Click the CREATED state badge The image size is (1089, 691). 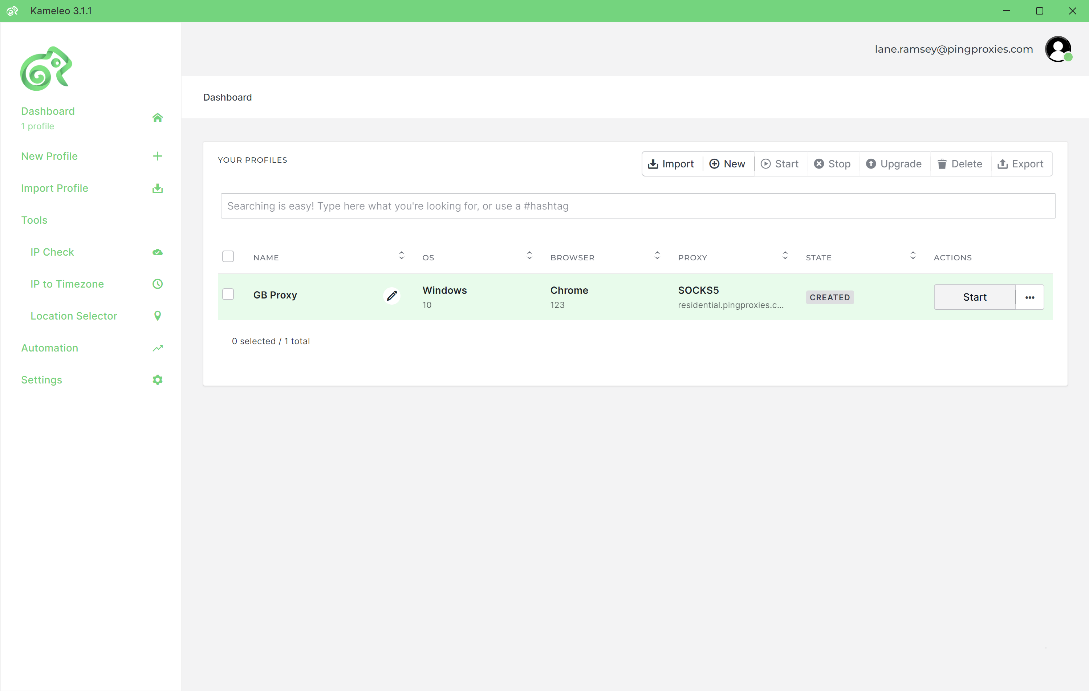830,297
